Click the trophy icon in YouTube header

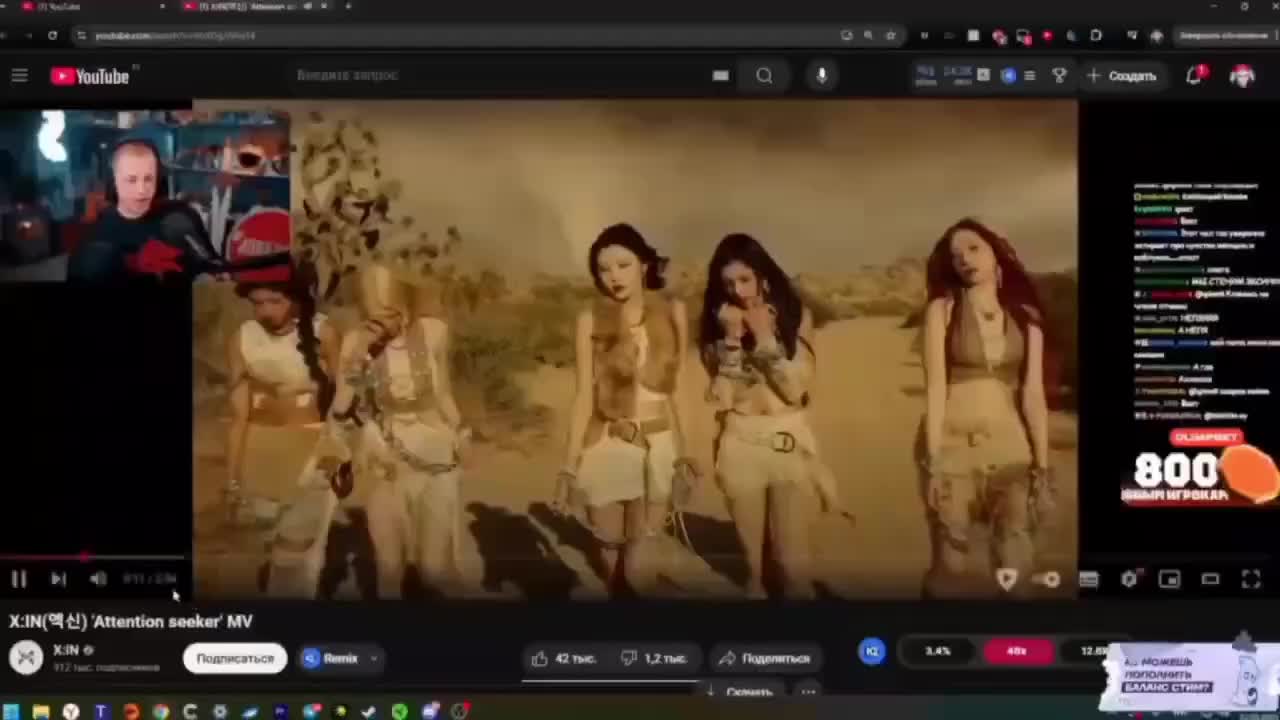pyautogui.click(x=1059, y=76)
